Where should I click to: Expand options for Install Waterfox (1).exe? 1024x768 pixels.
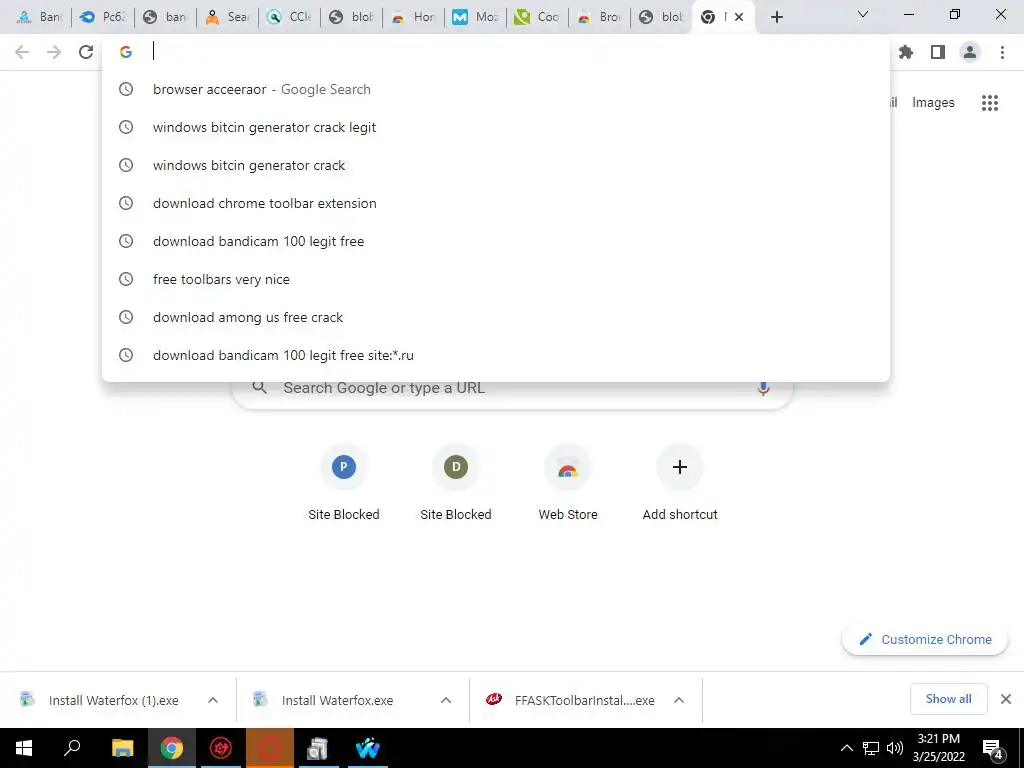[x=213, y=700]
